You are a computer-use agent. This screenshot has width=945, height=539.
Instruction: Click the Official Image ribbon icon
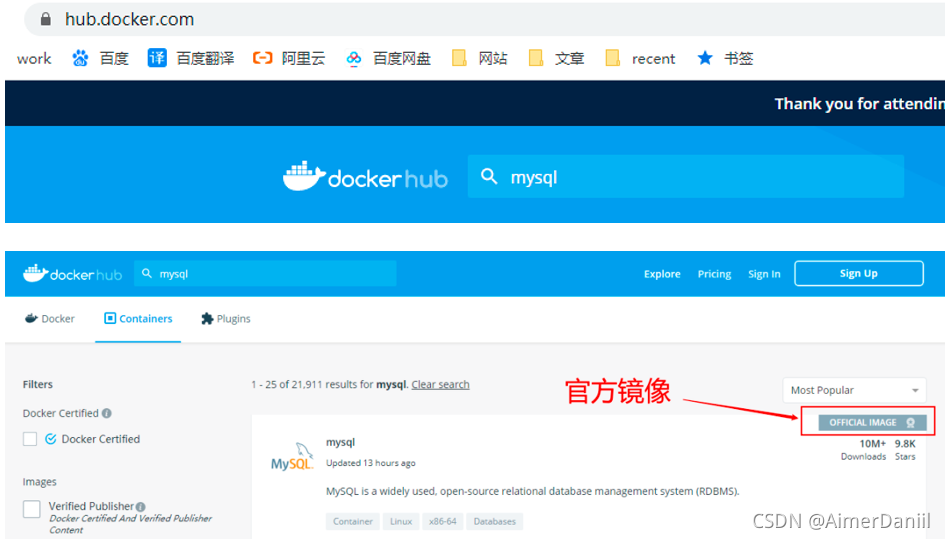click(x=911, y=423)
